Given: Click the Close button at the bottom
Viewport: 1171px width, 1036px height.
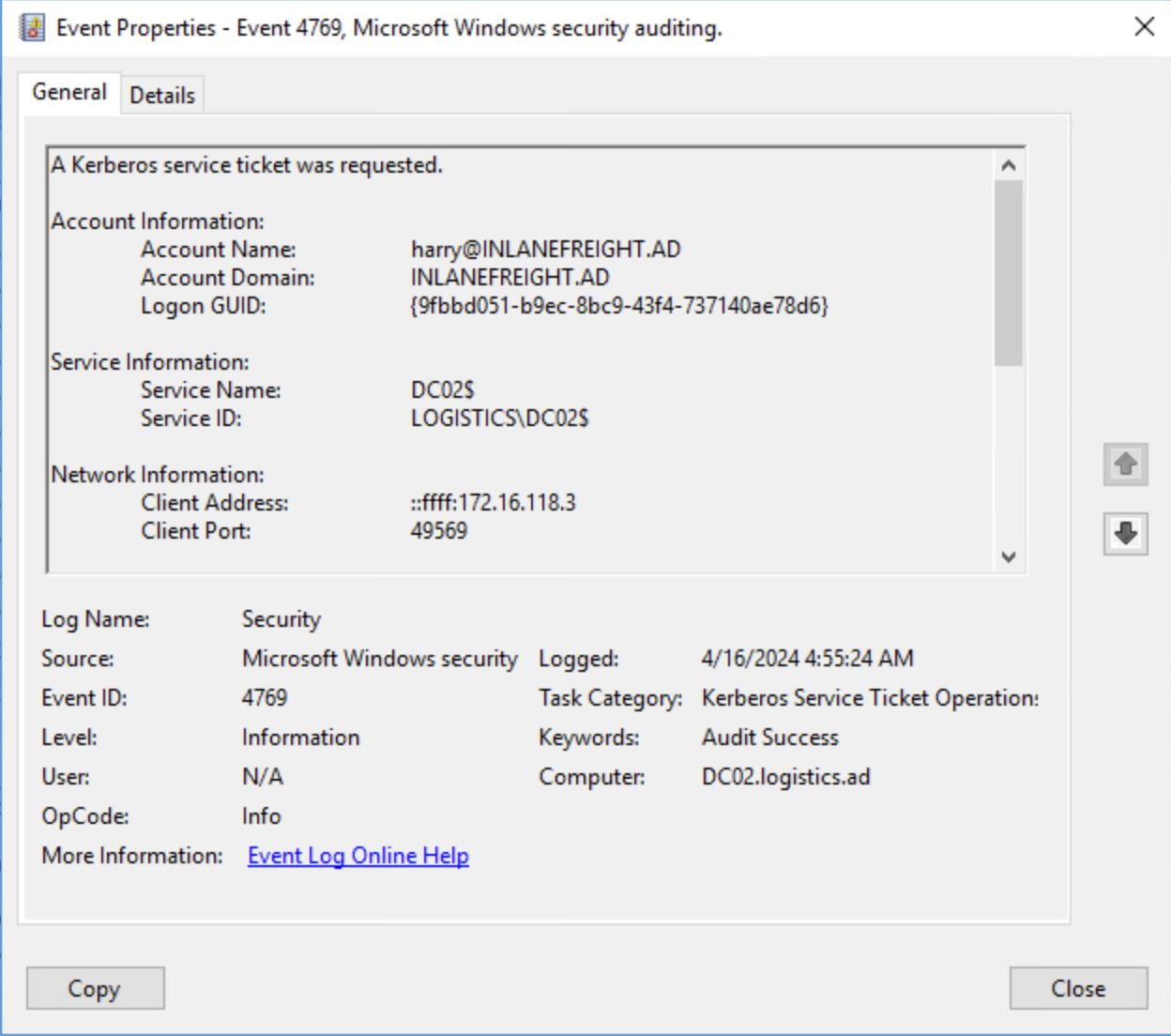Looking at the screenshot, I should click(1078, 988).
